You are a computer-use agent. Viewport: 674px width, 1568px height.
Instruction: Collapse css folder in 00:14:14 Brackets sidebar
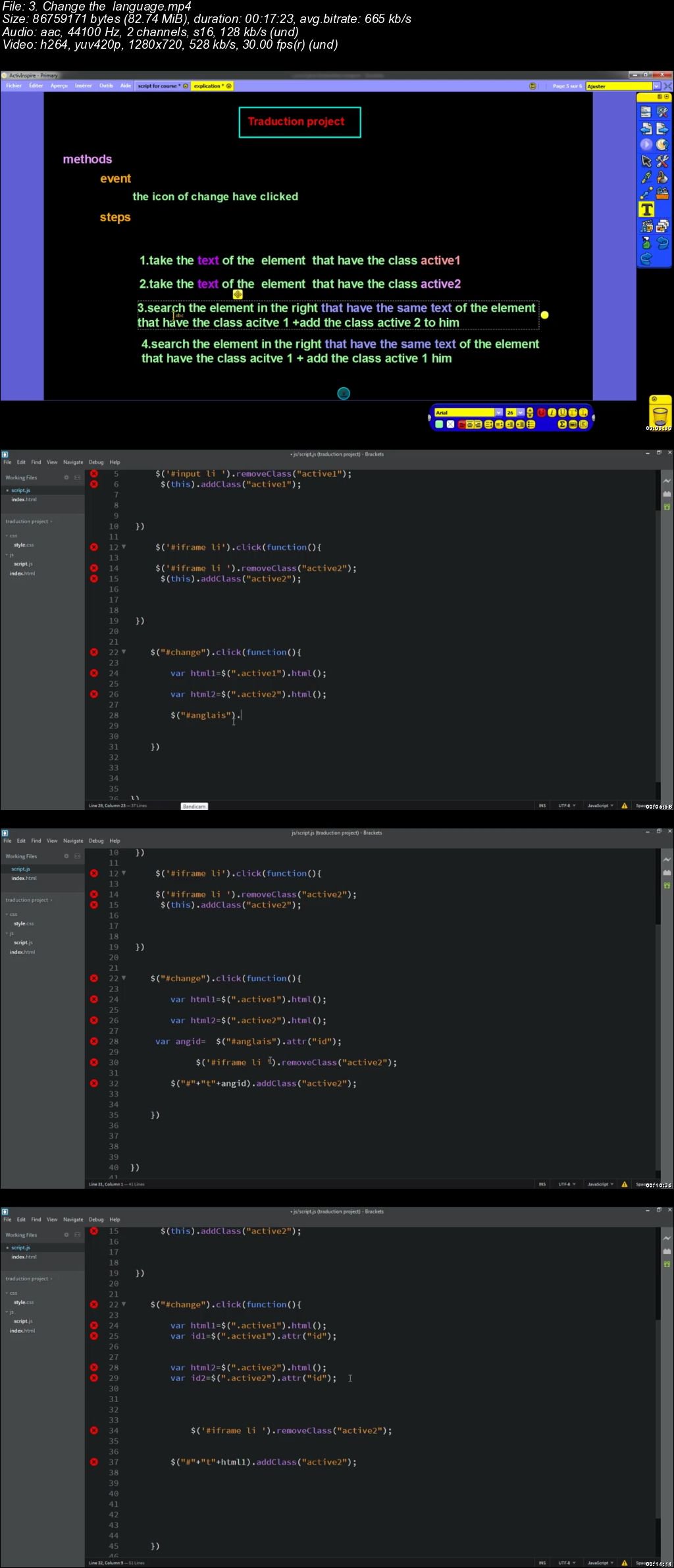[x=12, y=1293]
